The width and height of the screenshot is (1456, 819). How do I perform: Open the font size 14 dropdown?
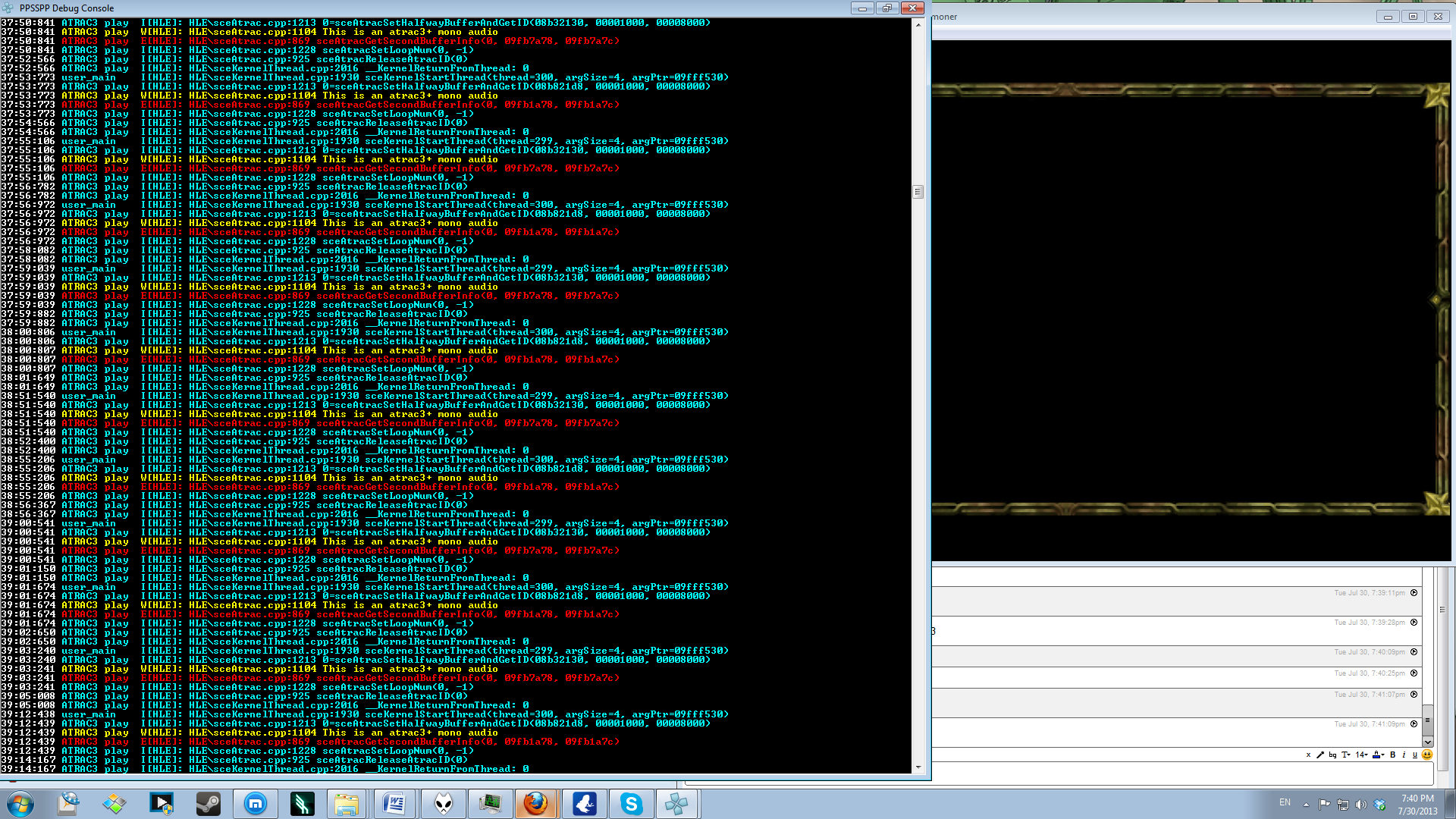1361,755
